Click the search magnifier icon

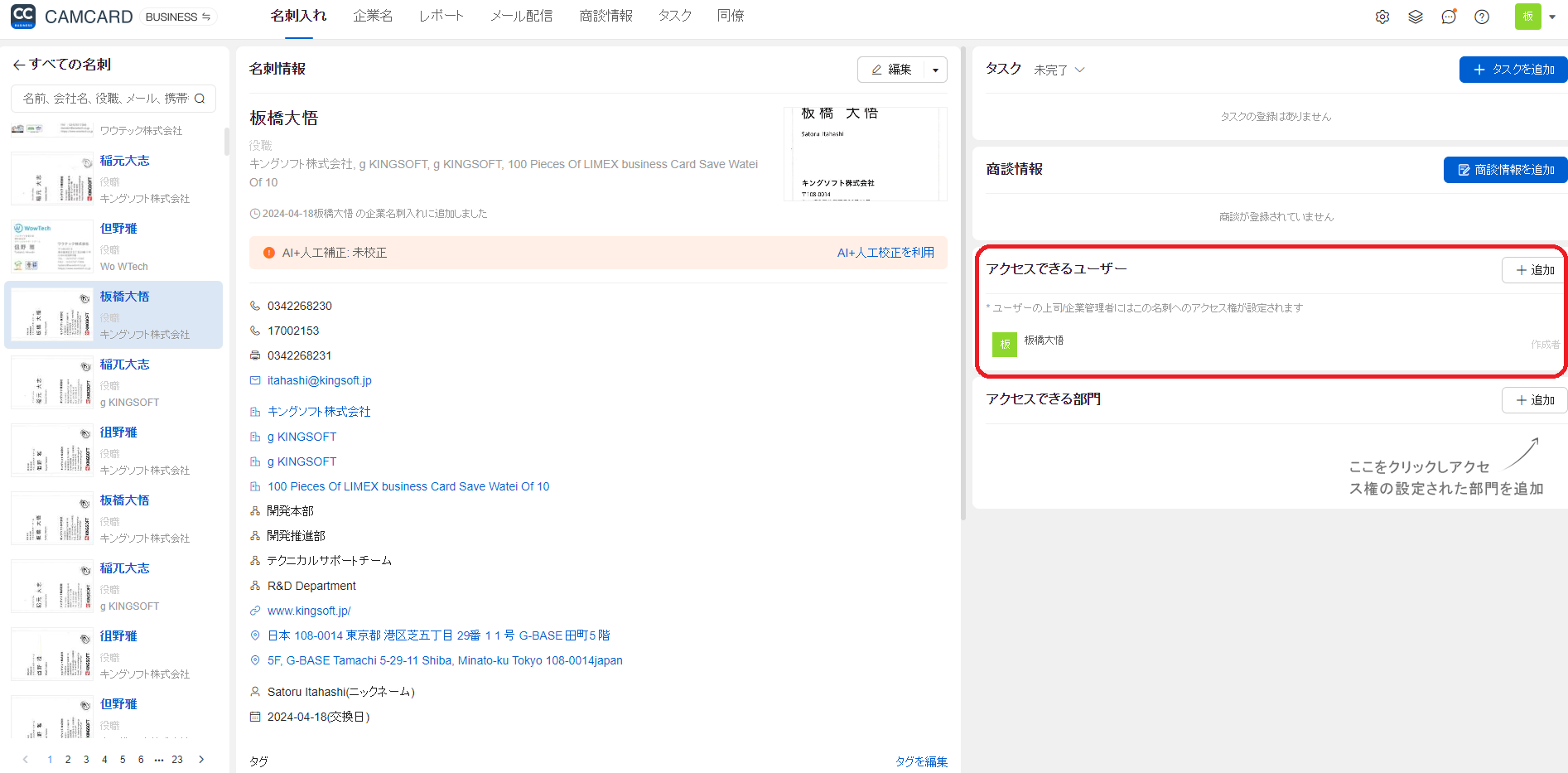[200, 99]
